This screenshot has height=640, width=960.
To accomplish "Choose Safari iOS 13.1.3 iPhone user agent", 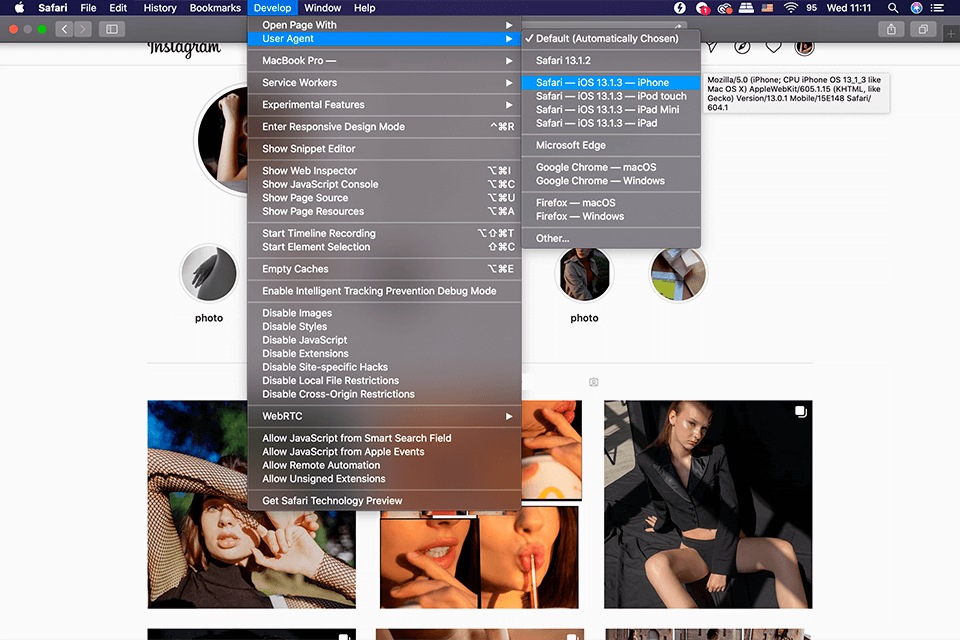I will tap(602, 83).
